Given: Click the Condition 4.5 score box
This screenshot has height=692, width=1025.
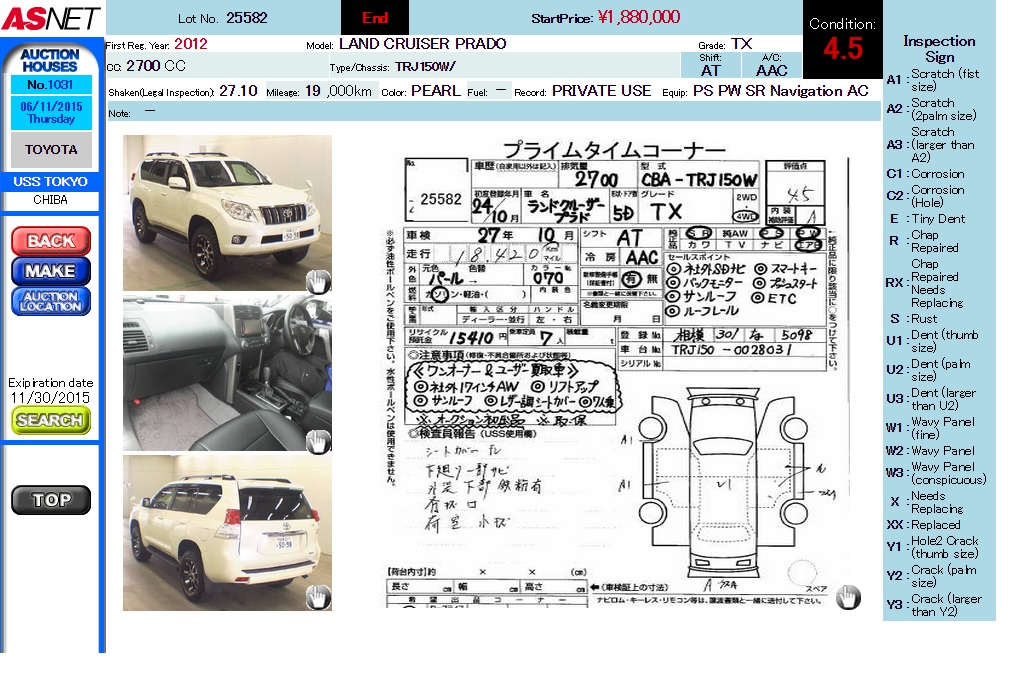Looking at the screenshot, I should pyautogui.click(x=842, y=39).
